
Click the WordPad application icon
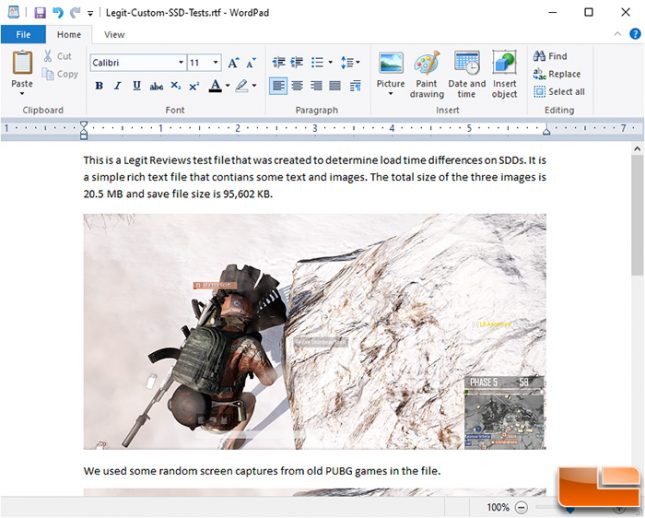tap(14, 12)
